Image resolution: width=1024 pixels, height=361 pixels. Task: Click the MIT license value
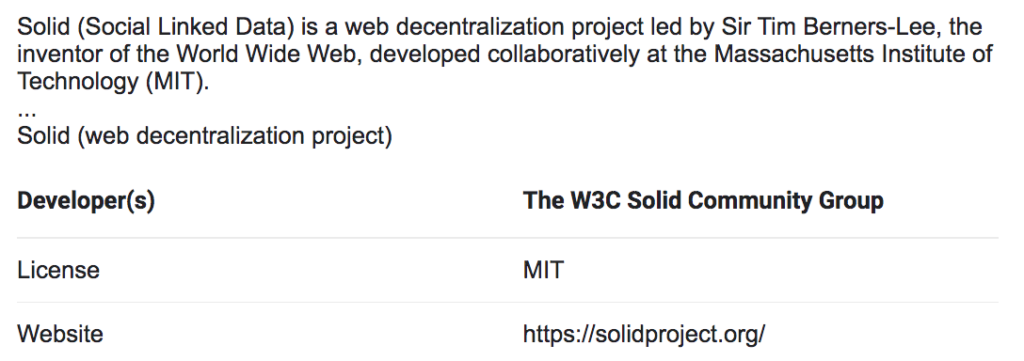point(543,270)
